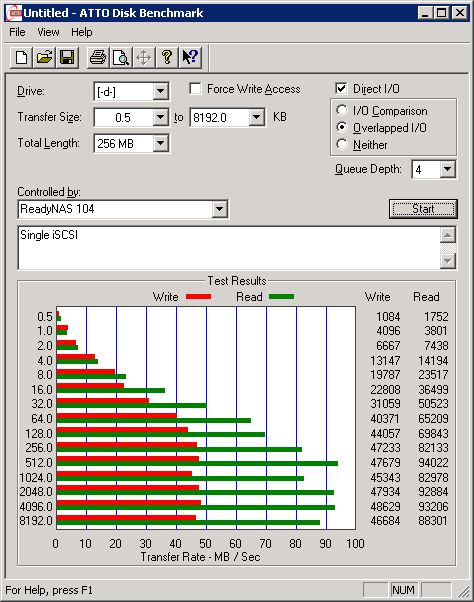Open Print Preview magnifier icon
The image size is (474, 602).
click(x=121, y=58)
